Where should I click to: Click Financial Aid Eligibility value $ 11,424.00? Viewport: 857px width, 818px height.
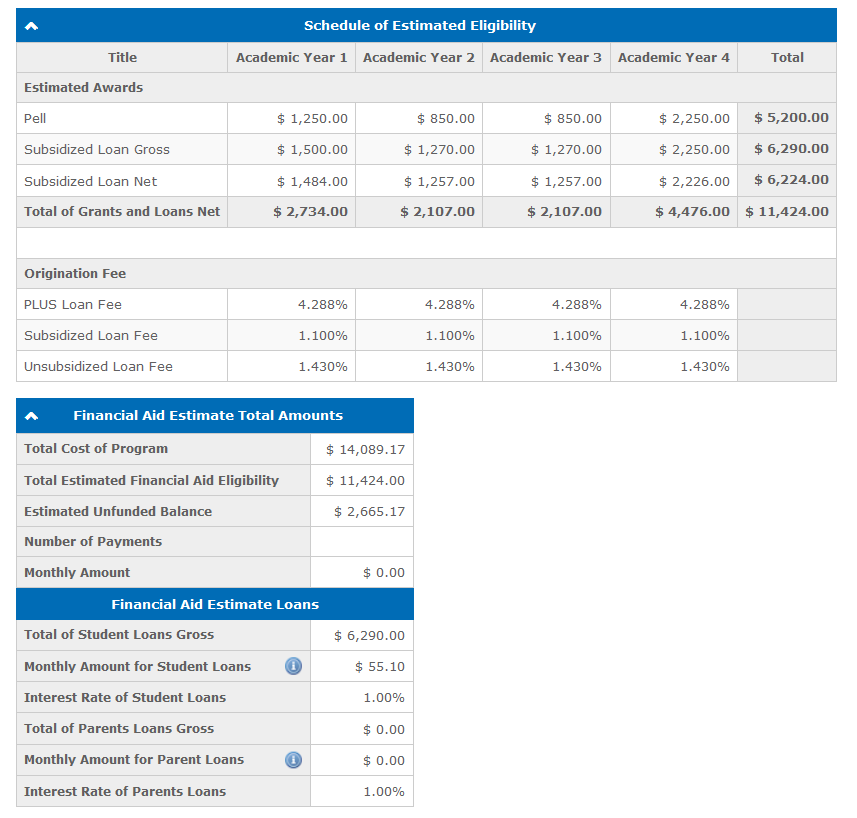pyautogui.click(x=366, y=481)
